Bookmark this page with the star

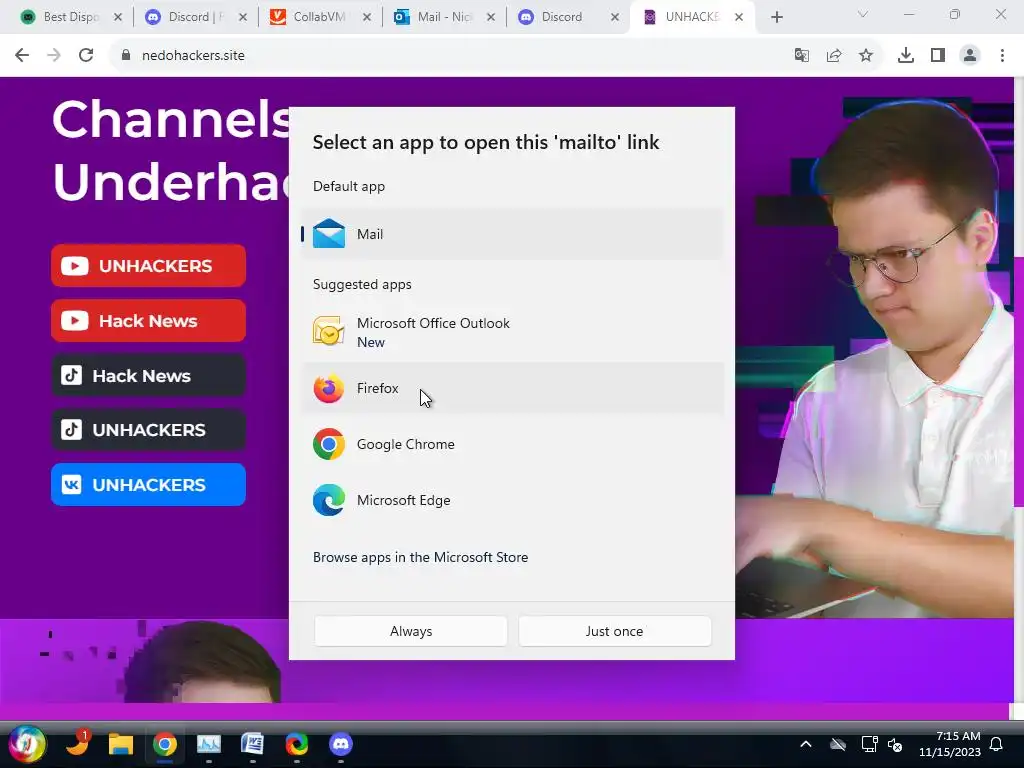pyautogui.click(x=866, y=56)
